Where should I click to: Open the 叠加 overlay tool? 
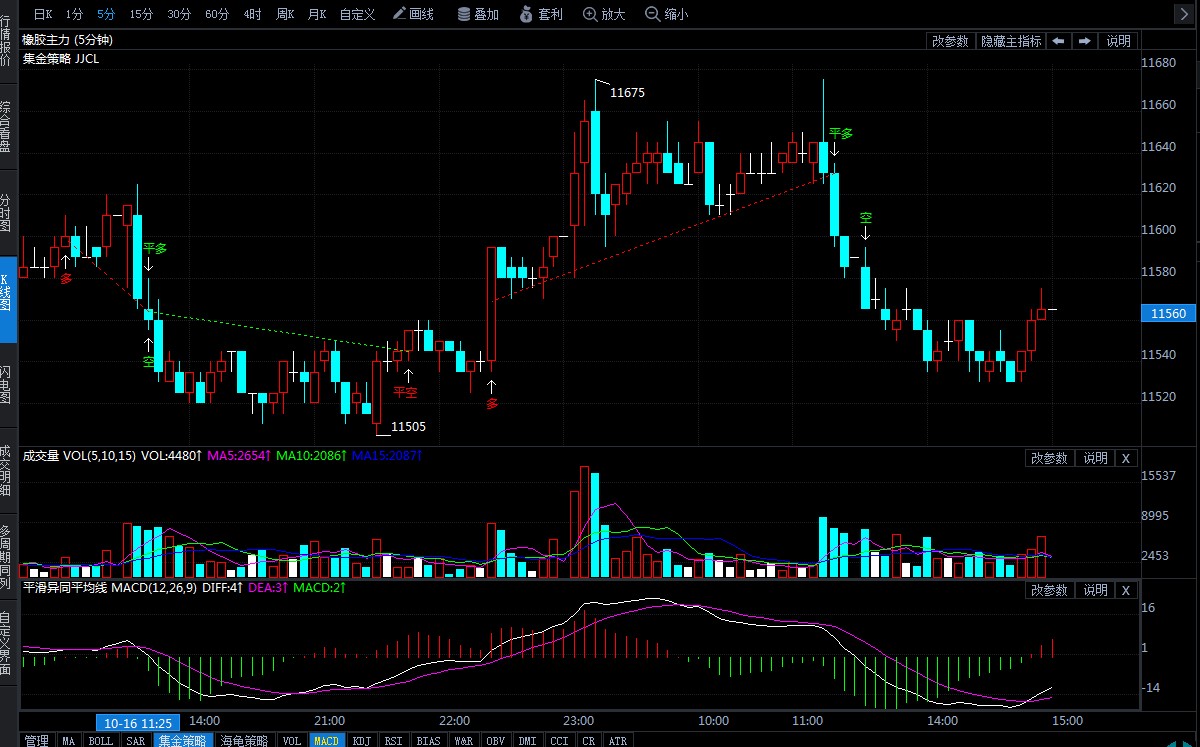[477, 14]
